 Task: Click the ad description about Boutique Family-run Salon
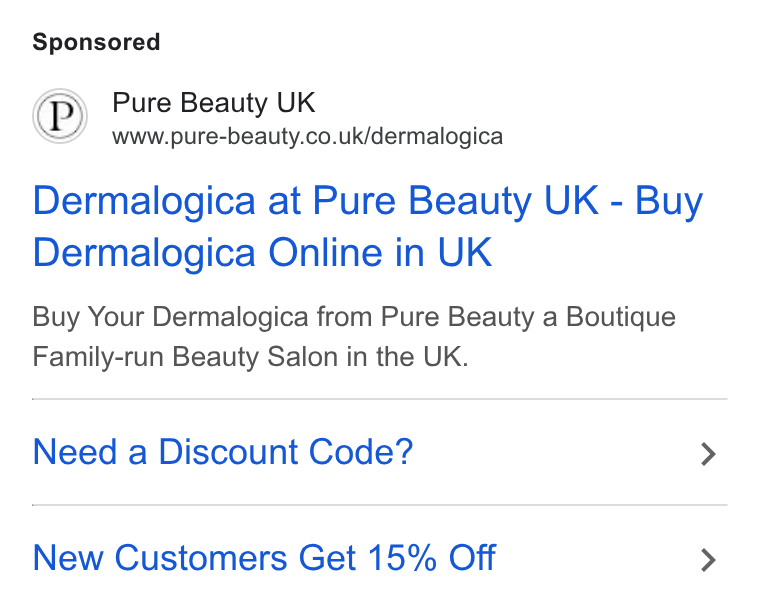coord(354,337)
